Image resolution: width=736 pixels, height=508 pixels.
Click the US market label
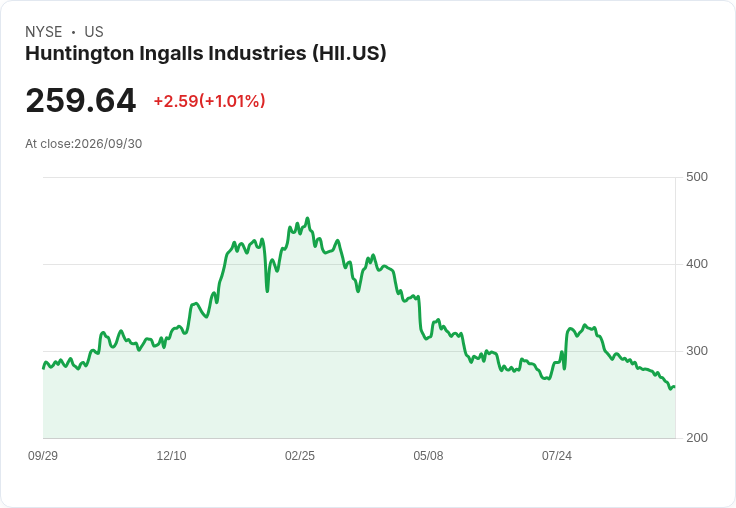tap(94, 32)
